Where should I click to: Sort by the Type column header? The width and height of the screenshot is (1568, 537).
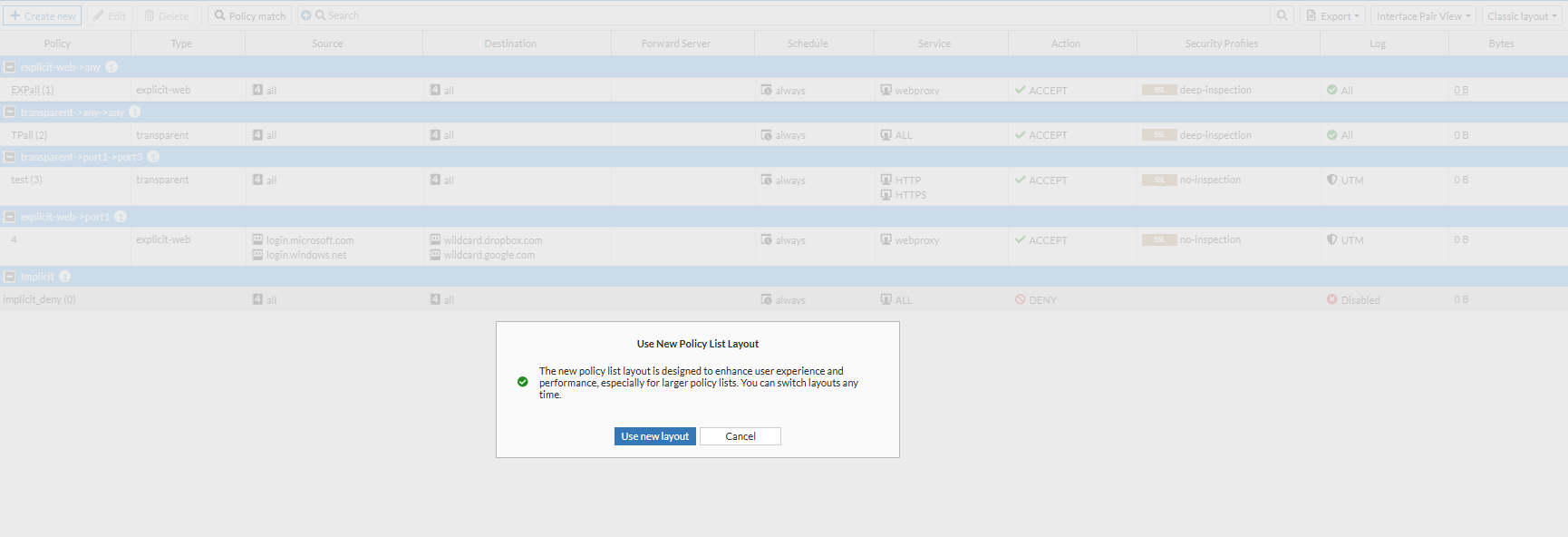pos(181,44)
